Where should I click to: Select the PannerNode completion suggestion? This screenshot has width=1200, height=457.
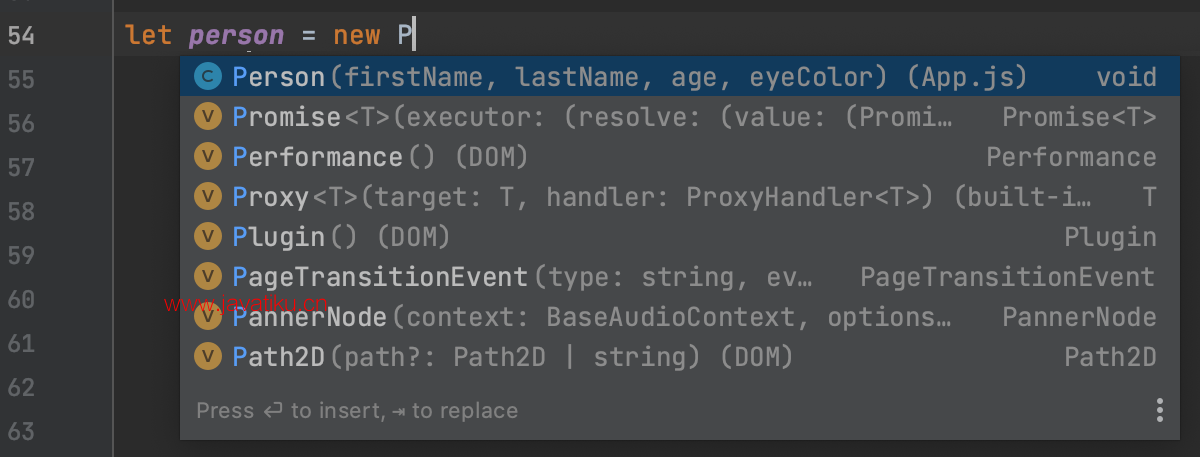point(675,317)
